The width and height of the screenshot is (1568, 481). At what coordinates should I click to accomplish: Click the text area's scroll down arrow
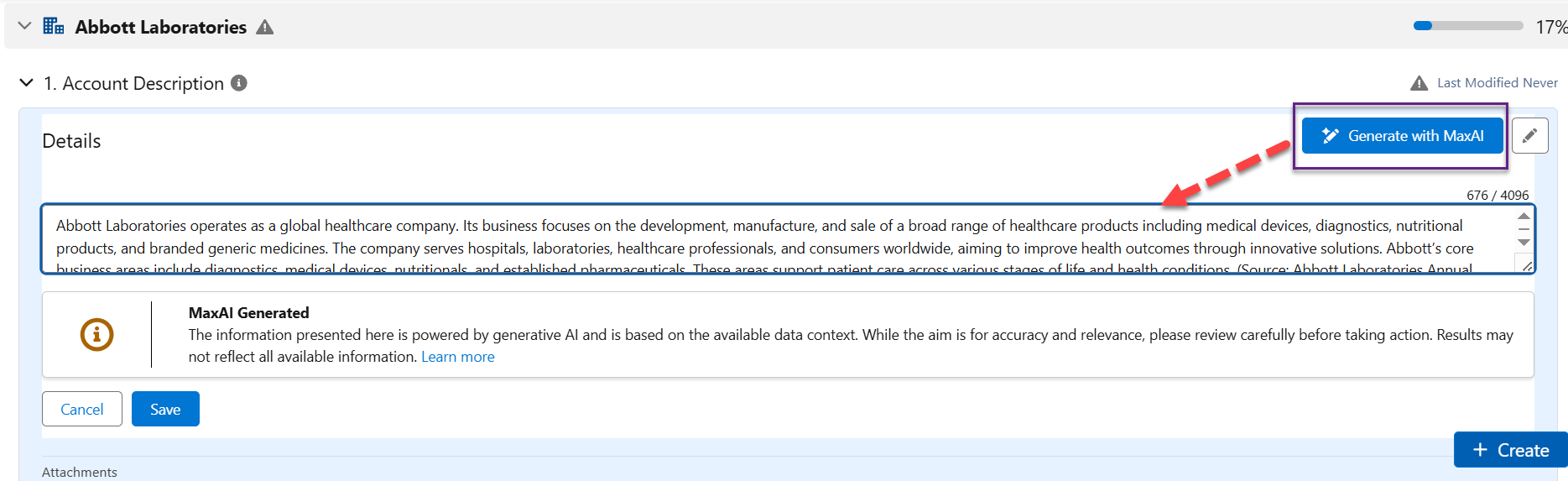point(1524,243)
